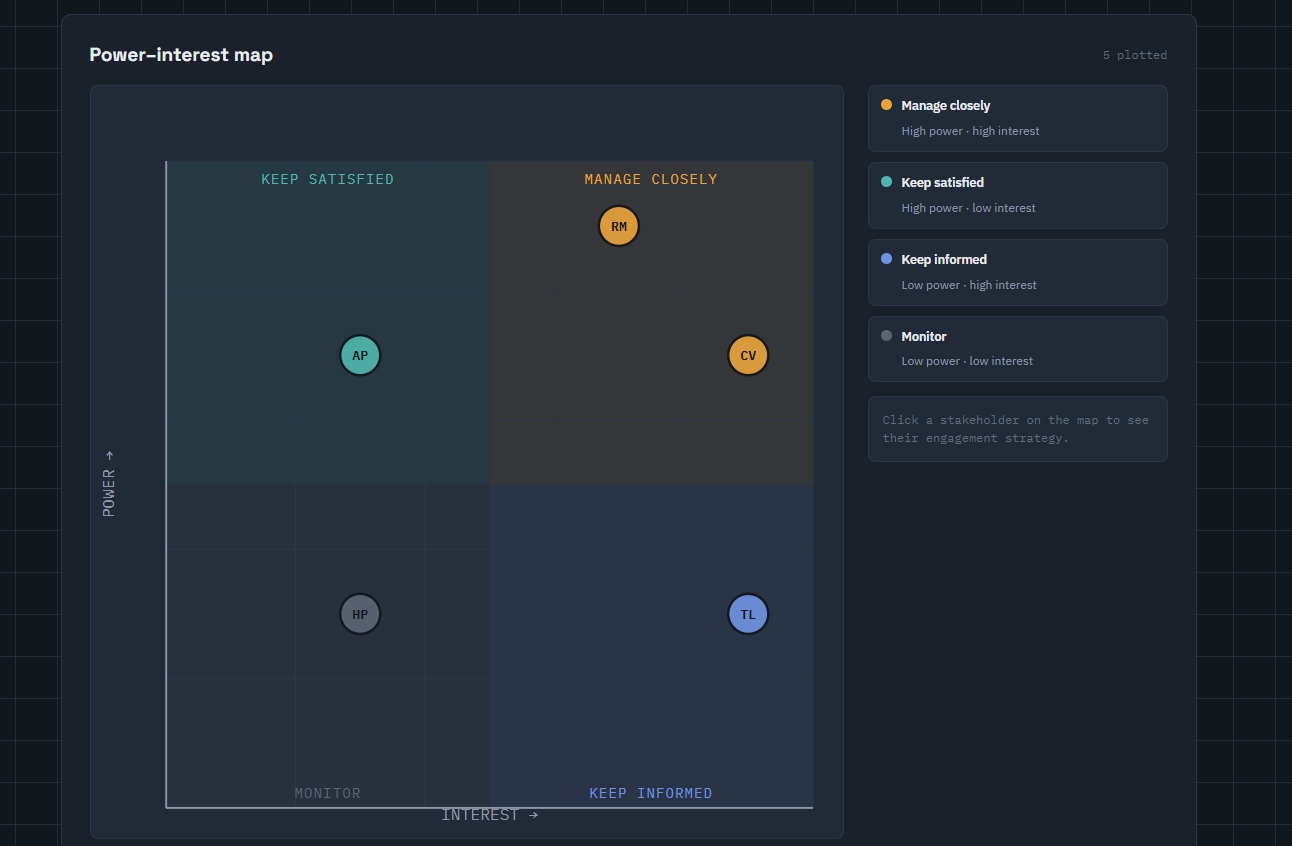Click the POWER axis label
The image size is (1292, 846).
coord(109,484)
